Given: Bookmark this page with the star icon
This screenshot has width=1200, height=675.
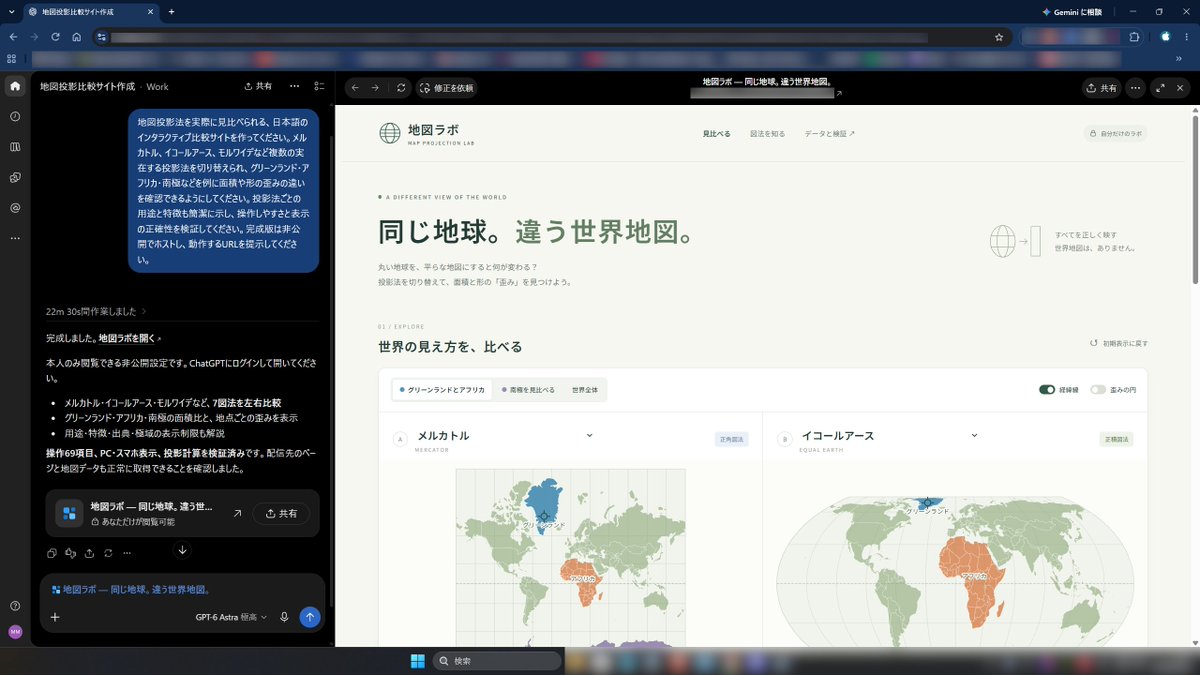Looking at the screenshot, I should pyautogui.click(x=998, y=37).
